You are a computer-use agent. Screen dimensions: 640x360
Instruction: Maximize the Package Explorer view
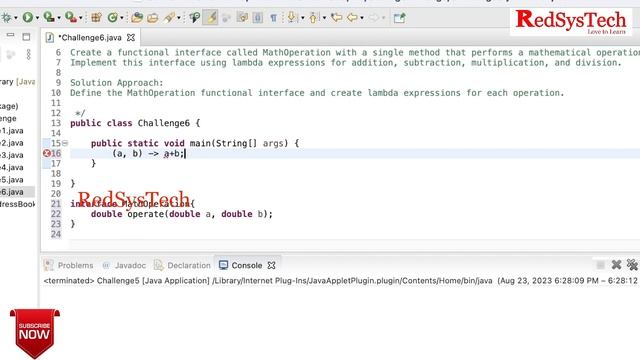(x=26, y=37)
